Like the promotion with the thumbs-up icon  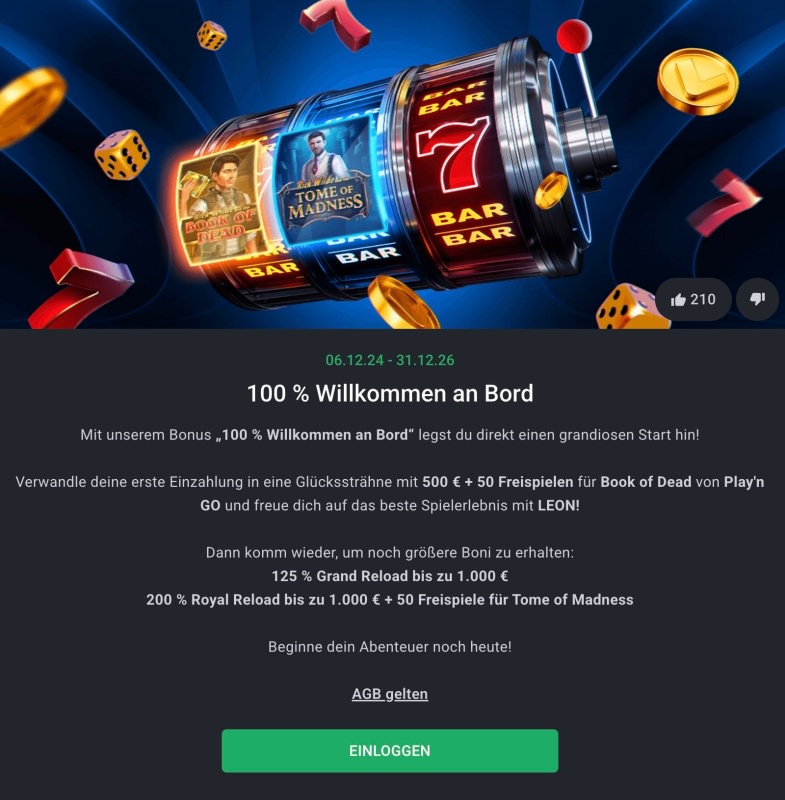tap(693, 299)
